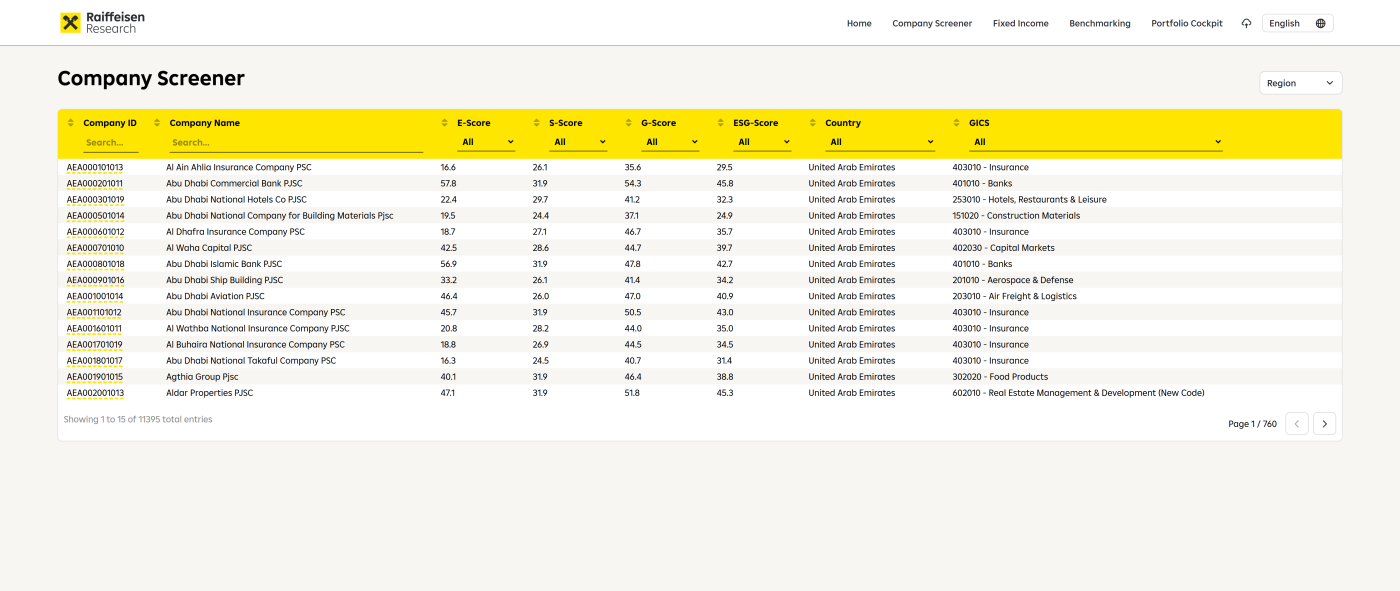1400x591 pixels.
Task: Go to next page with right arrow
Action: pos(1324,424)
